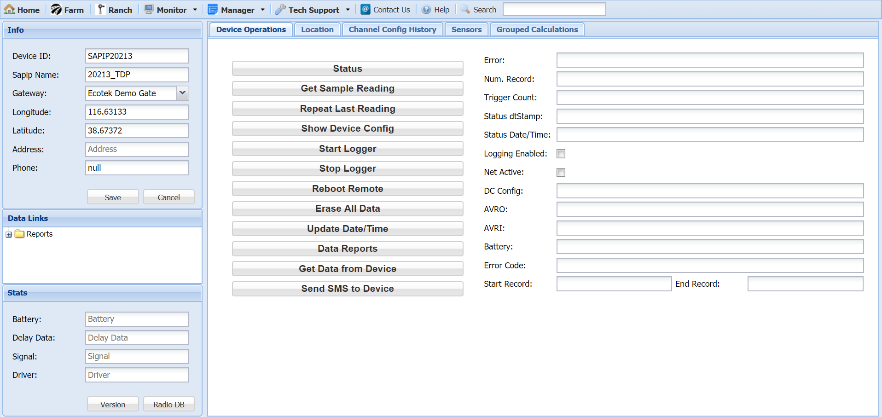Toggle the Net Active checkbox
The height and width of the screenshot is (417, 882).
(x=561, y=173)
